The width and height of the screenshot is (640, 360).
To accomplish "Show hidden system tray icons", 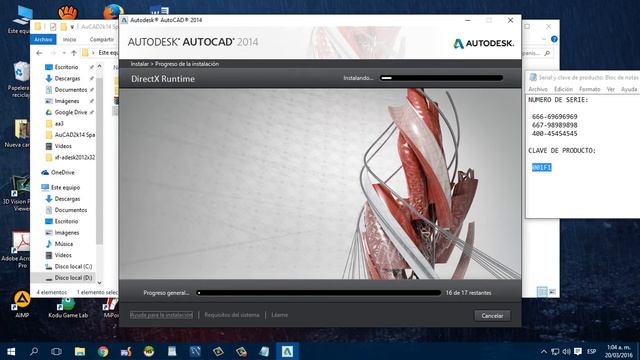I will coord(544,351).
